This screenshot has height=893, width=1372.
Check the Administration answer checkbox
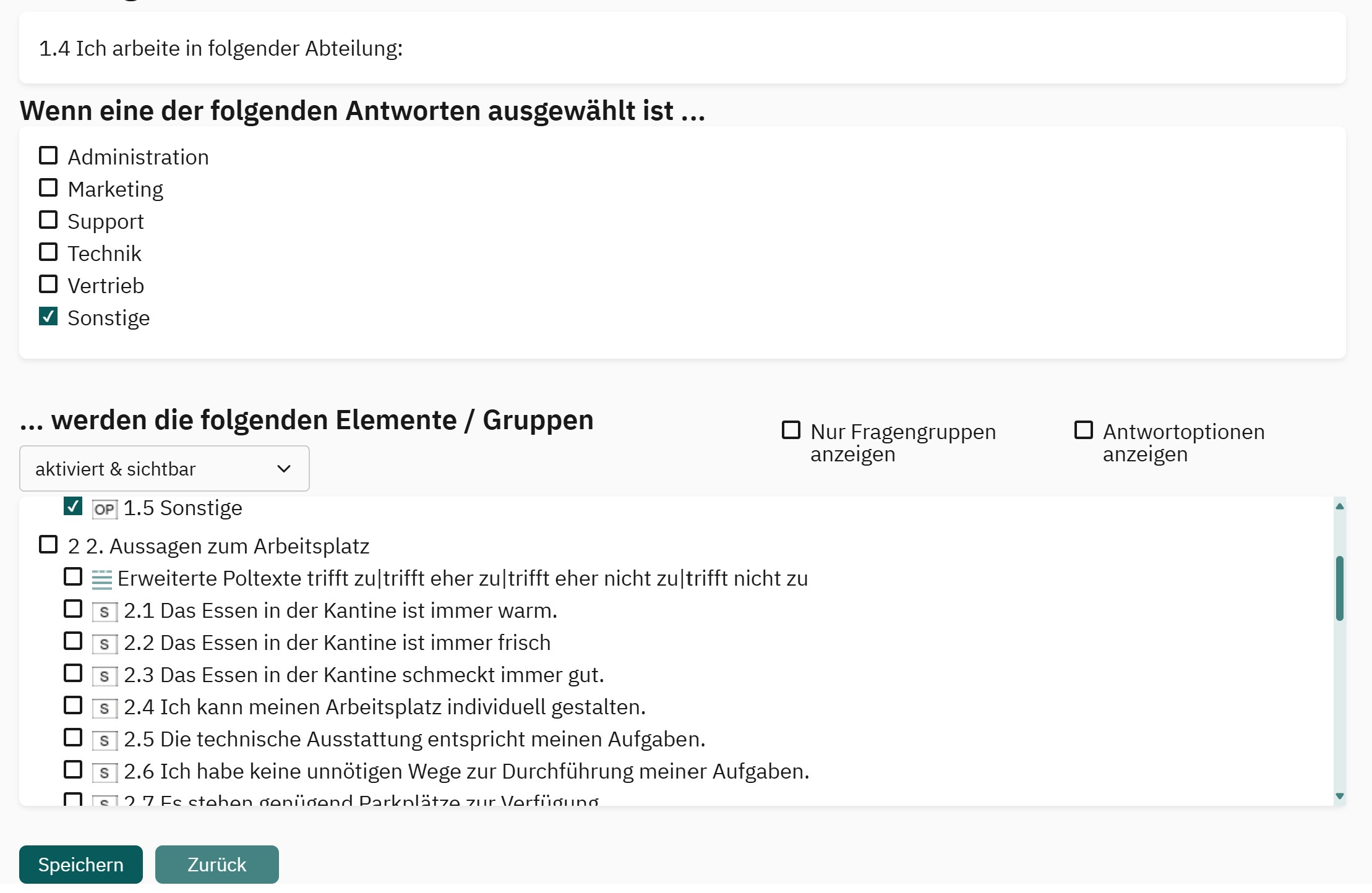[x=48, y=156]
